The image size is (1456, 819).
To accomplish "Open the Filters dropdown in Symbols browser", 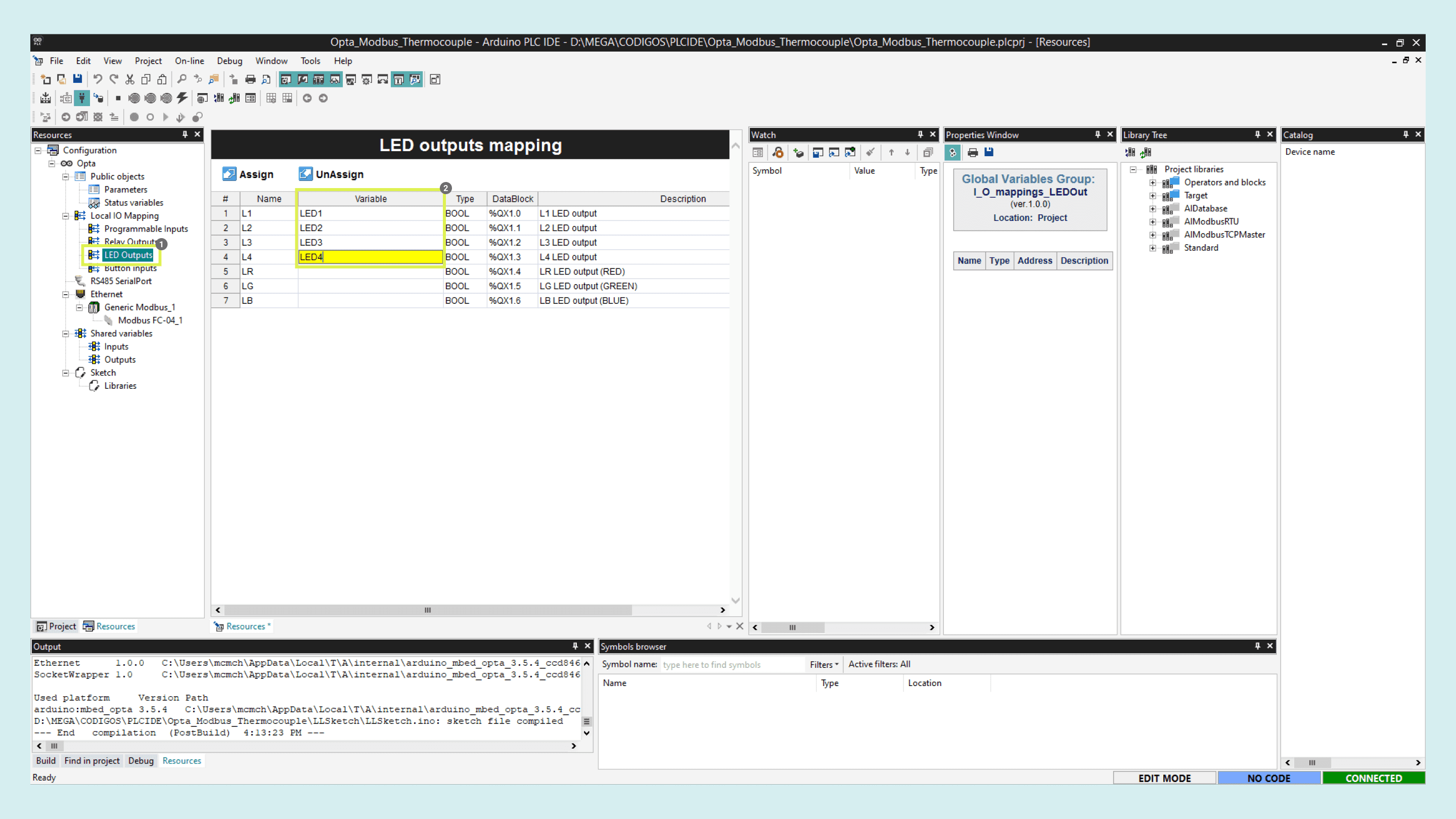I will pos(824,665).
